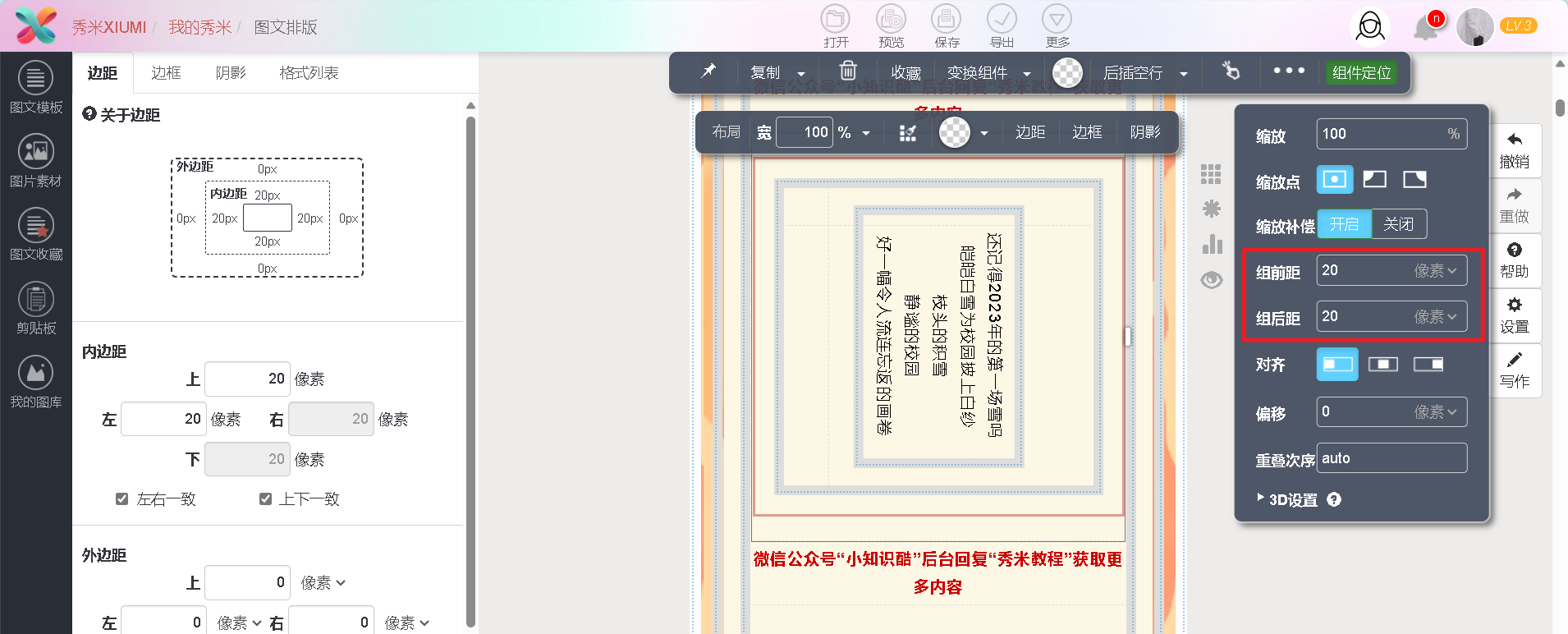1568x634 pixels.
Task: Open 设置 settings
Action: click(x=1515, y=315)
